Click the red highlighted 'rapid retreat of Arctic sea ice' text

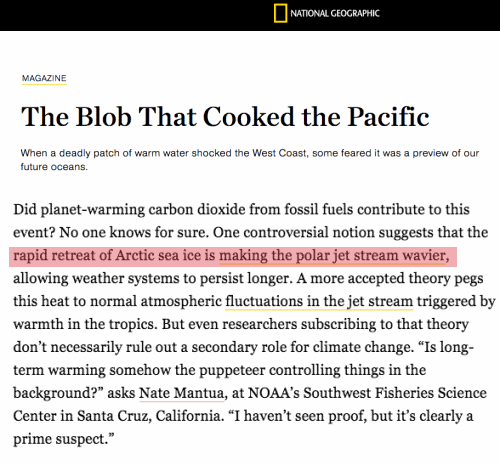107,256
